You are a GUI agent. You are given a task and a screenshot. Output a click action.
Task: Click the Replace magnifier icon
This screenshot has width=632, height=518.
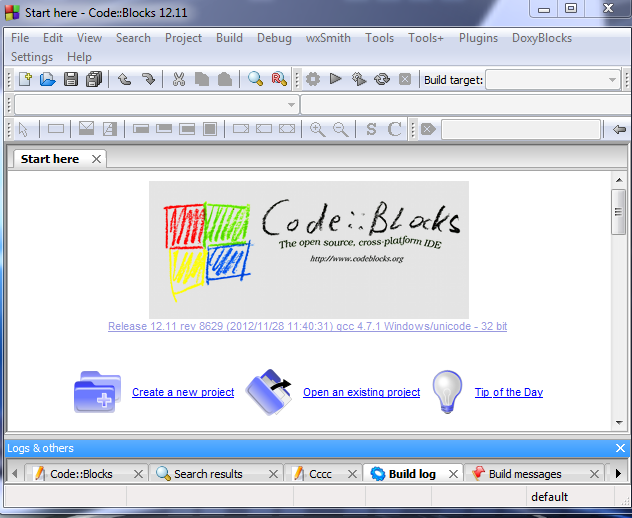pos(279,79)
